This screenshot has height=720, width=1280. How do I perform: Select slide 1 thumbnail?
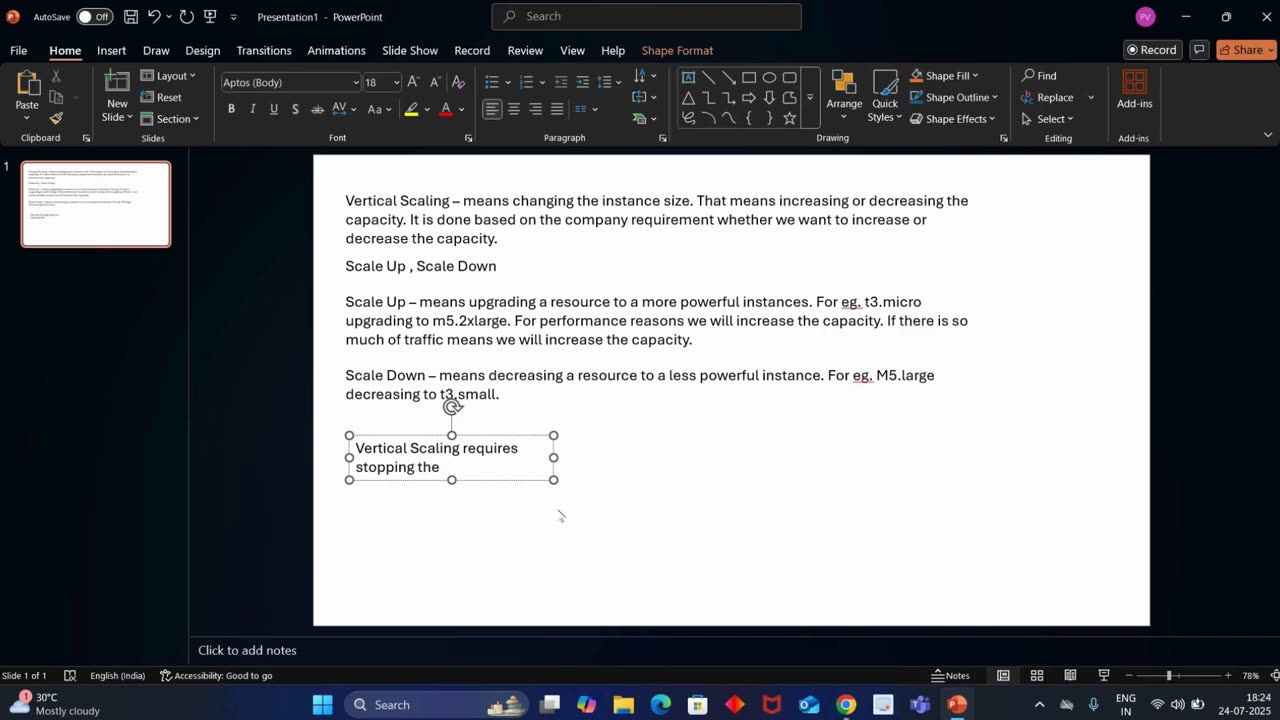pyautogui.click(x=96, y=204)
